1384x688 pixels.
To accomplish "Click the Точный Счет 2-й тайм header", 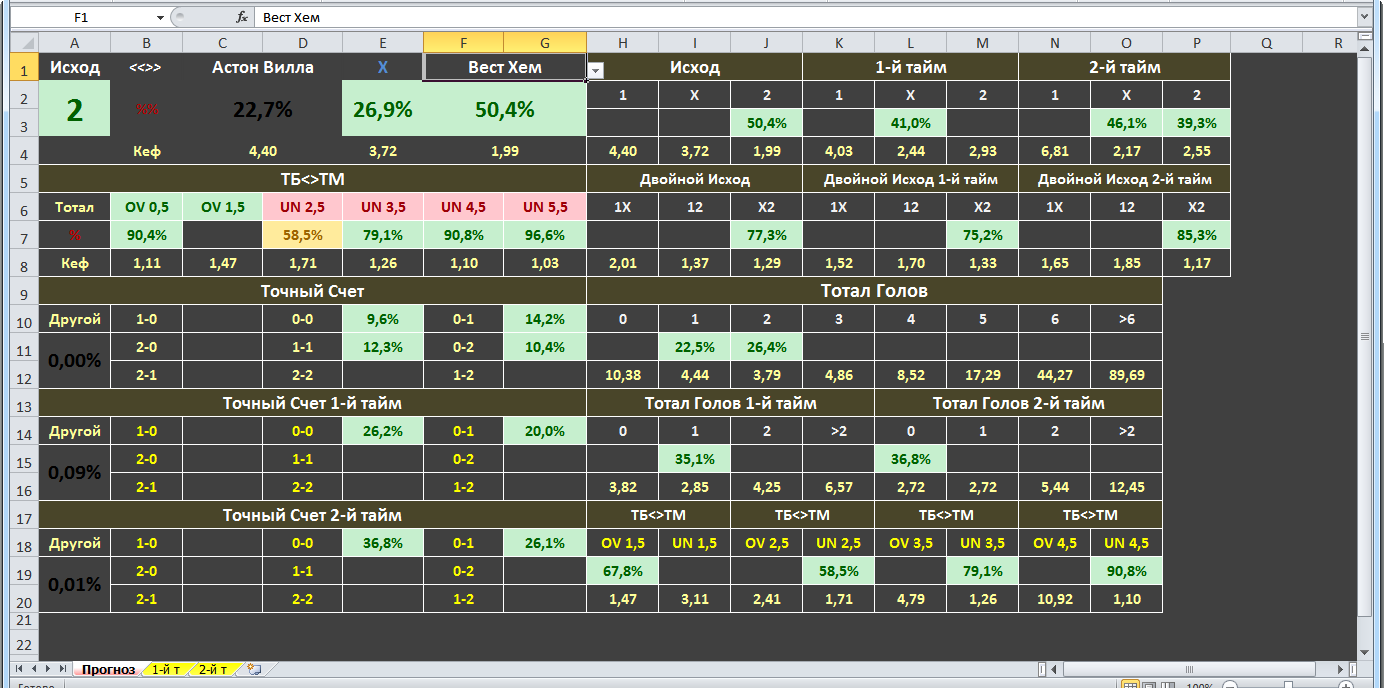I will [x=312, y=516].
